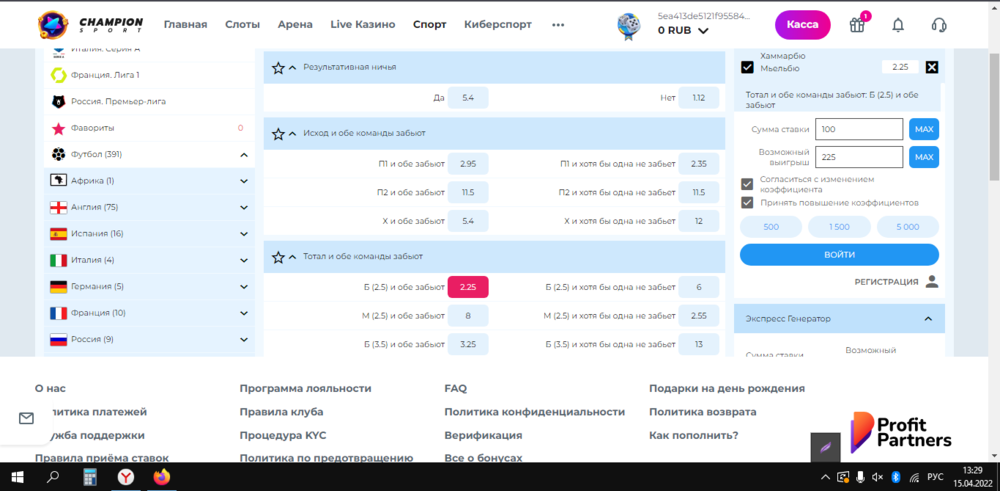Toggle Принять повышение коэффициентов checkbox
Image resolution: width=1000 pixels, height=491 pixels.
pos(747,203)
